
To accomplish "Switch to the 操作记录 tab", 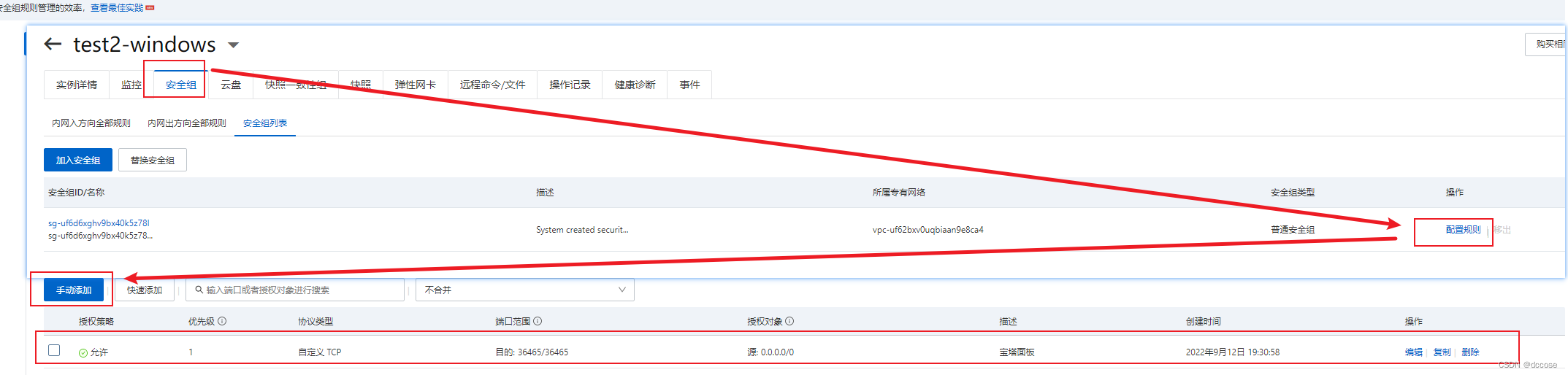I will (x=570, y=85).
